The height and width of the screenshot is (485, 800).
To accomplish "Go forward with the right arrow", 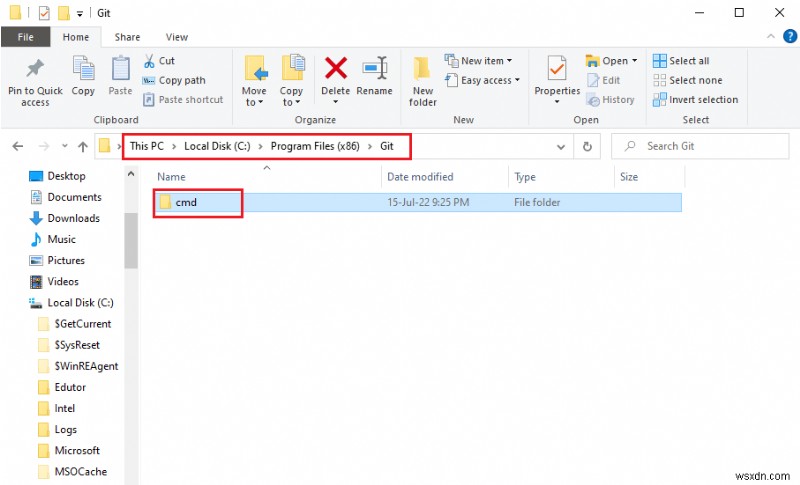I will (x=44, y=146).
